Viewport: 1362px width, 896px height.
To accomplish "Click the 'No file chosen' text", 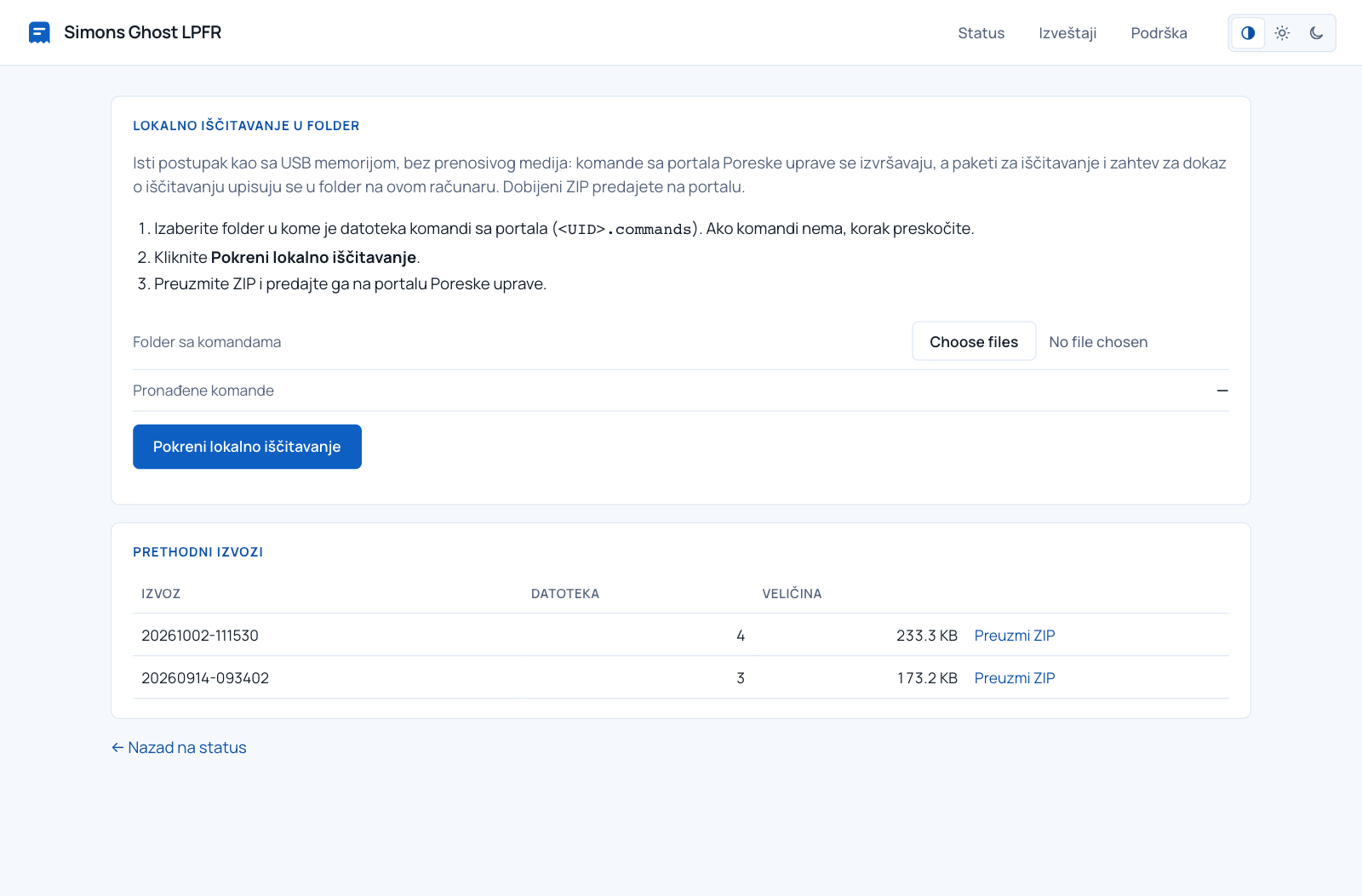I will point(1098,342).
